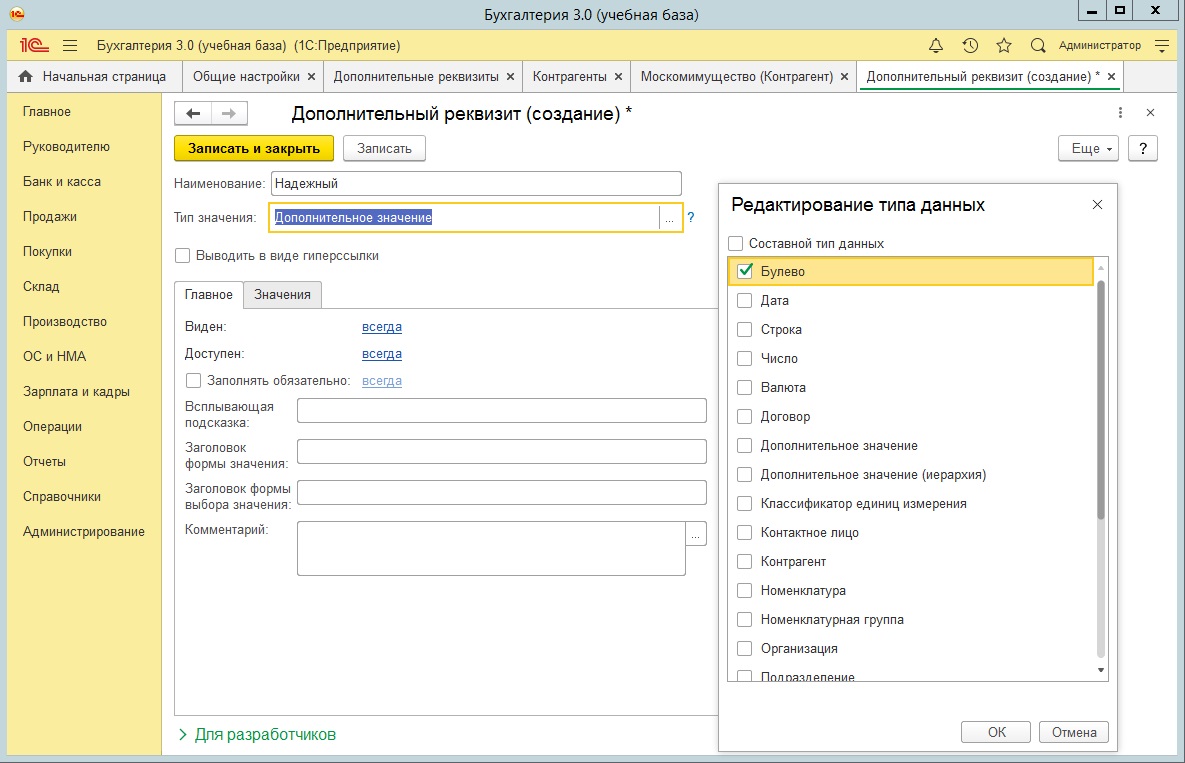Image resolution: width=1185 pixels, height=763 pixels.
Task: Open the notifications bell icon
Action: click(936, 46)
